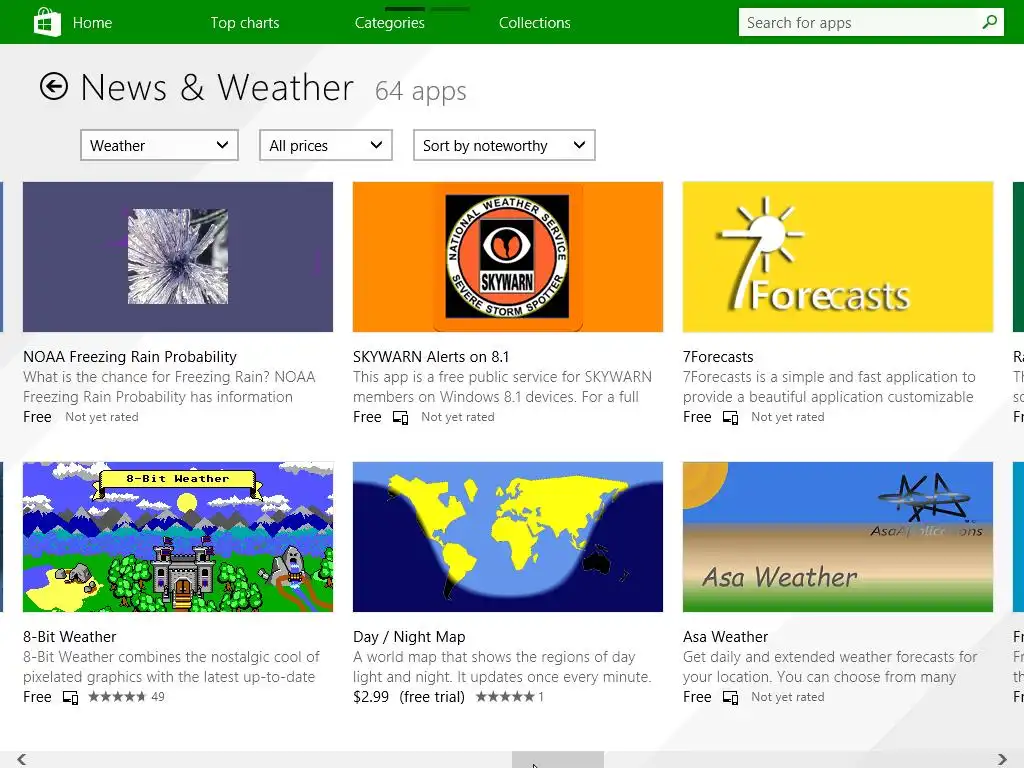This screenshot has width=1024, height=768.
Task: Go back using the circled arrow button
Action: pyautogui.click(x=54, y=86)
